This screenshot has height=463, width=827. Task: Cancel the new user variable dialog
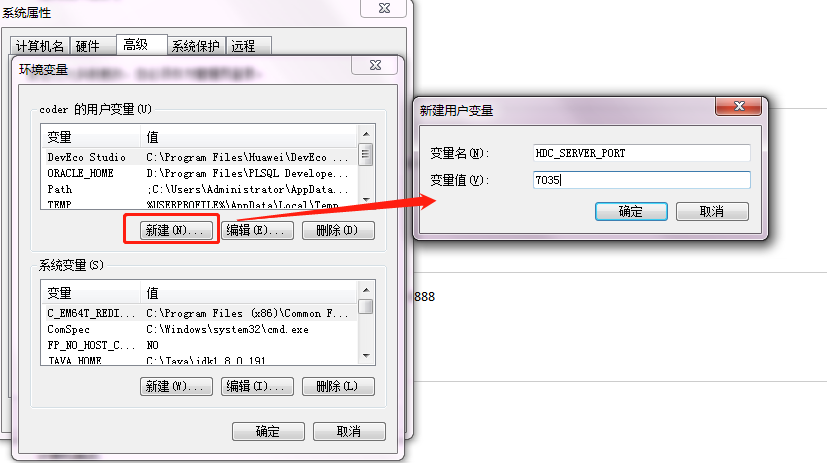[x=712, y=211]
